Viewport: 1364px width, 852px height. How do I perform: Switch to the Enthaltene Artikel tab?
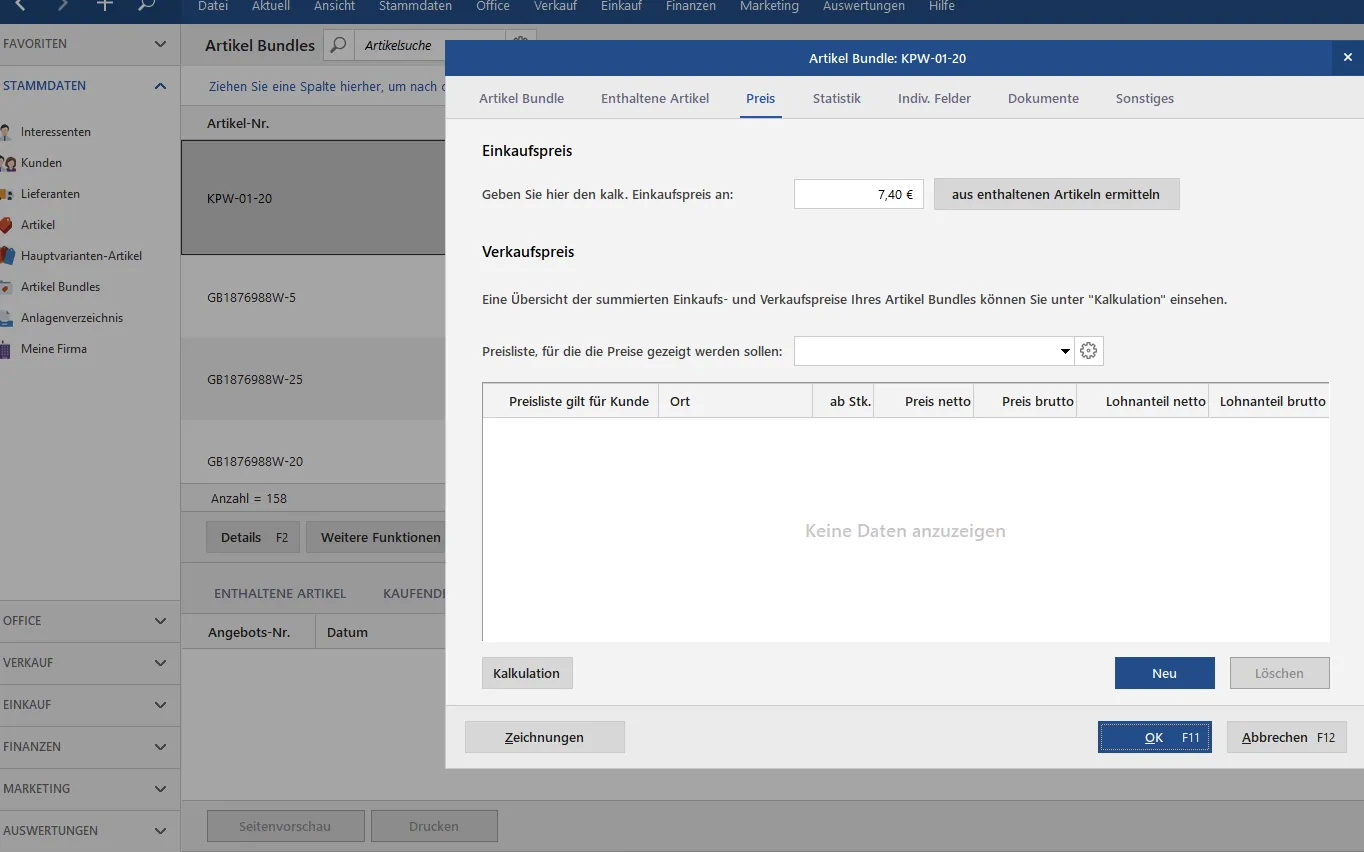[655, 98]
